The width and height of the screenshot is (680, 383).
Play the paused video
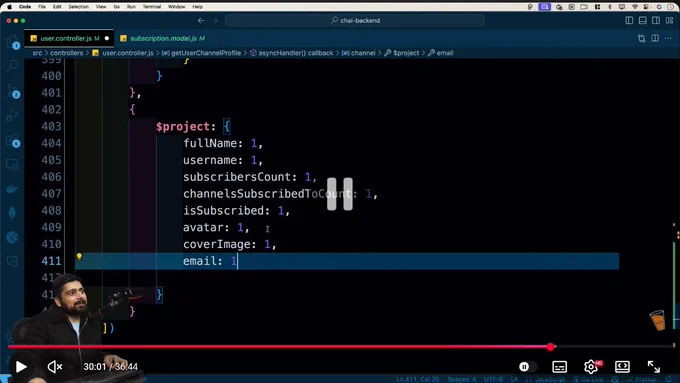(21, 367)
